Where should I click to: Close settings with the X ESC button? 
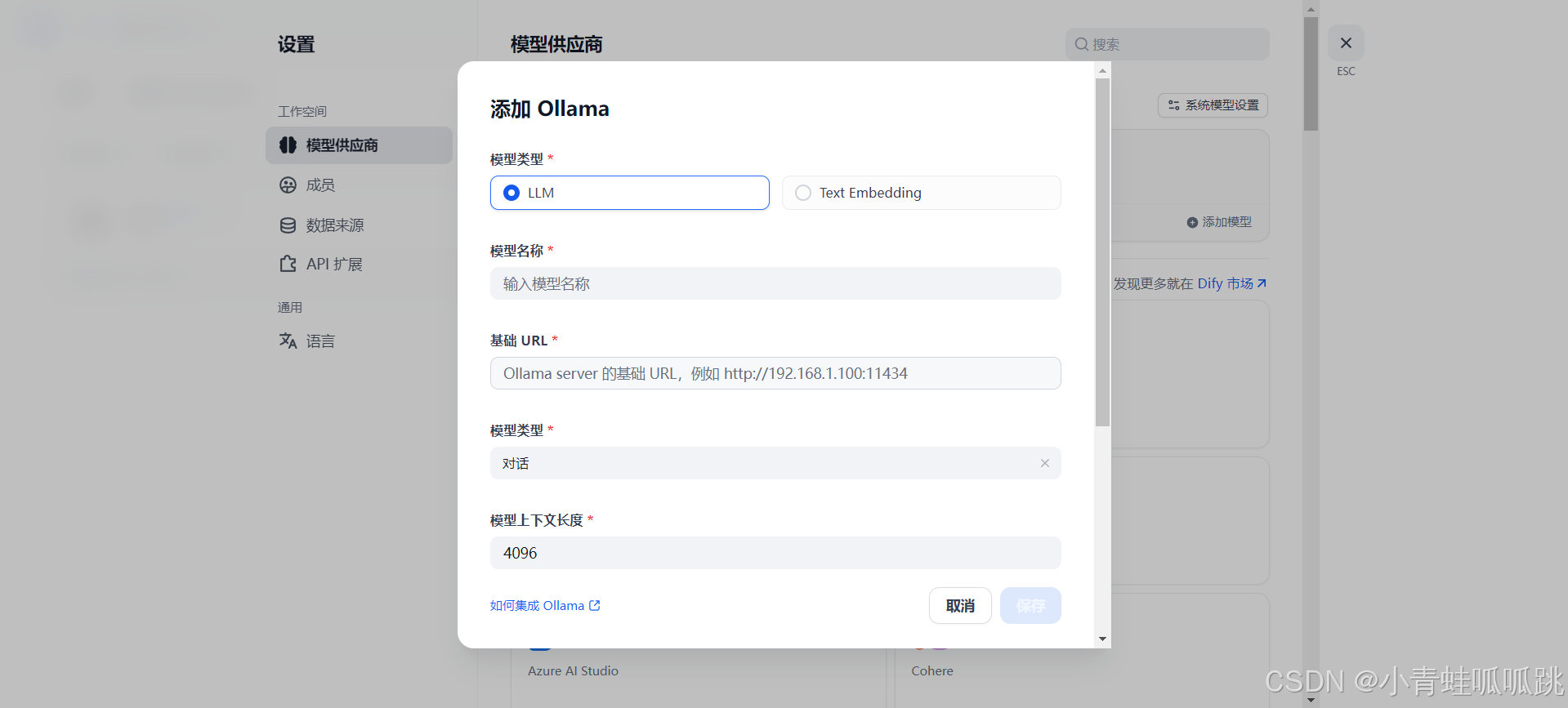pyautogui.click(x=1346, y=43)
